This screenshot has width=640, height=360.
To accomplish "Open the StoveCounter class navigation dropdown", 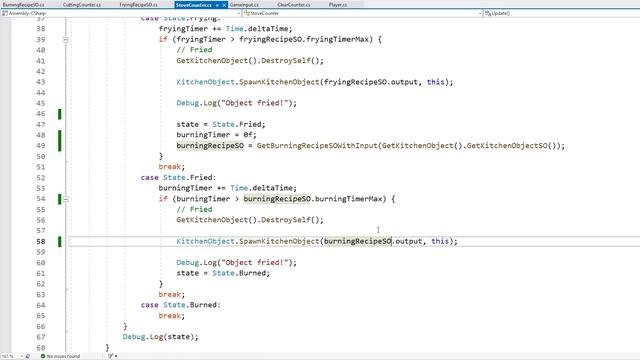I will [x=362, y=13].
